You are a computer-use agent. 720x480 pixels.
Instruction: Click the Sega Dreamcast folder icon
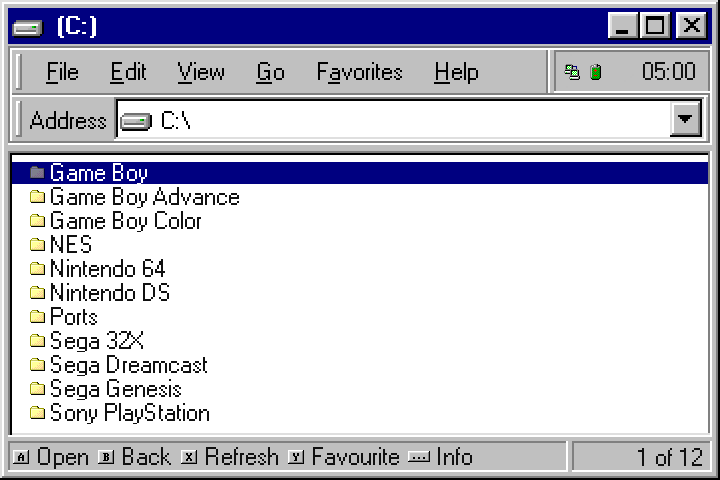pos(37,365)
